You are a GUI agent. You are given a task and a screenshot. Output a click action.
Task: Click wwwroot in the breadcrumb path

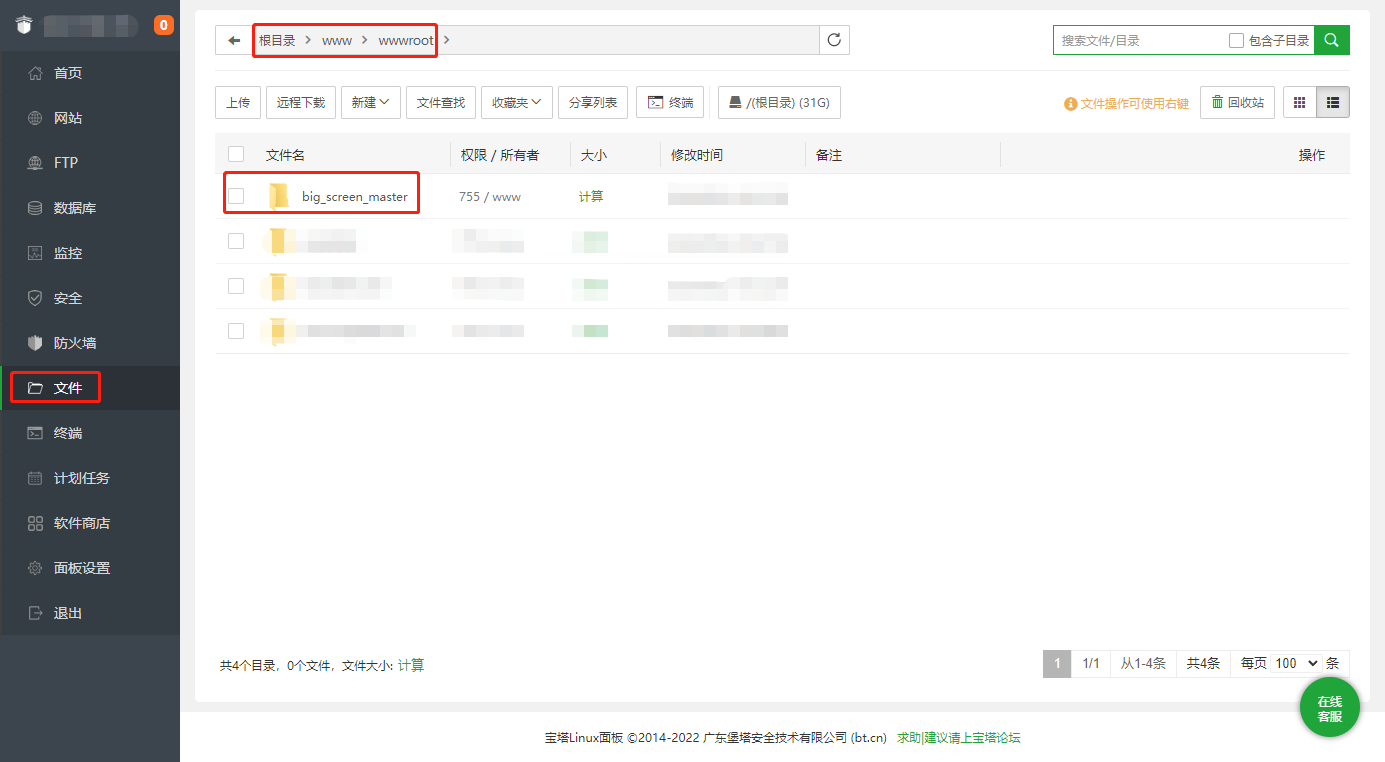pyautogui.click(x=406, y=40)
